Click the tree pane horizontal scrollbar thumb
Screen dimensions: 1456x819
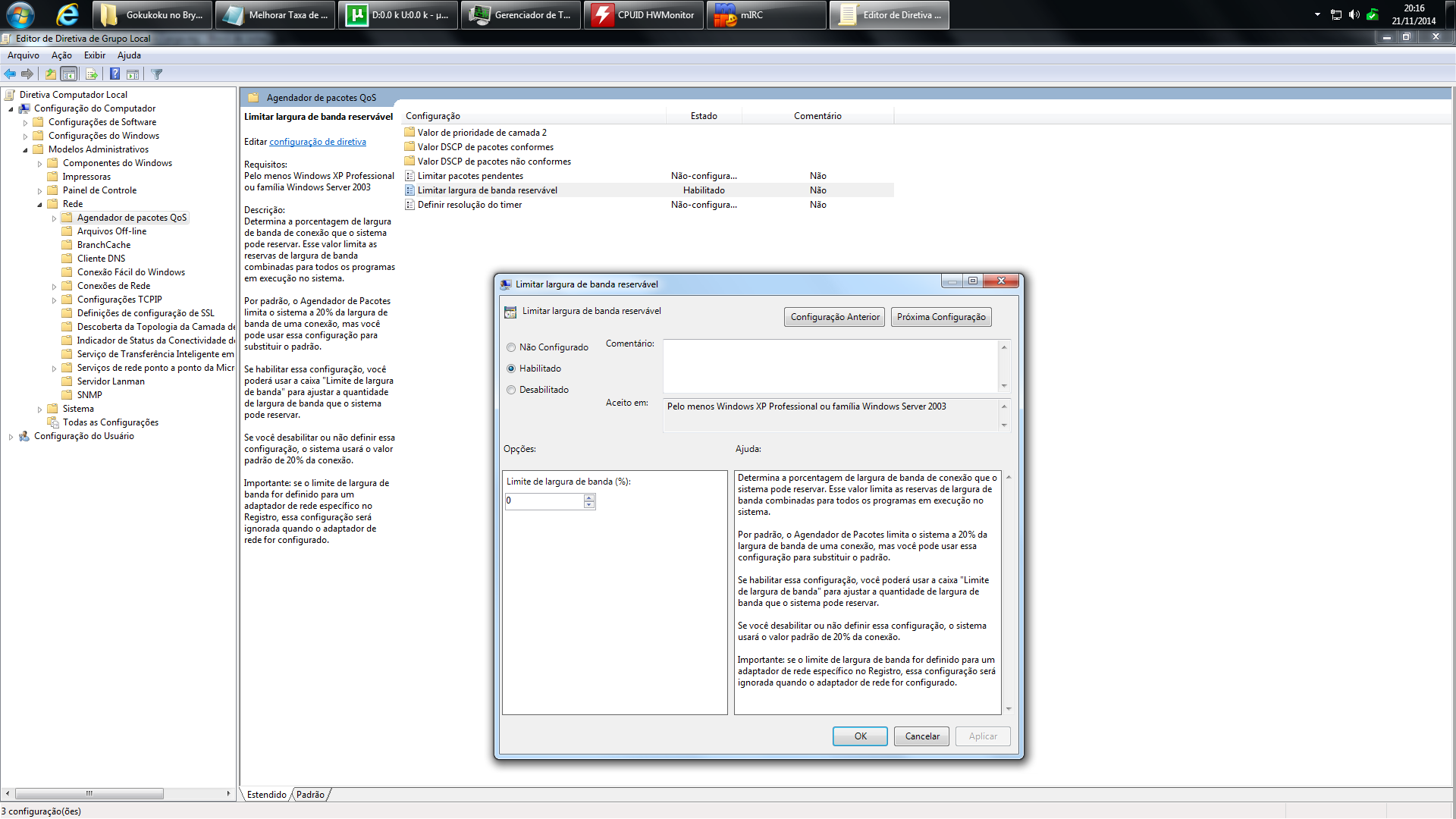pos(89,793)
